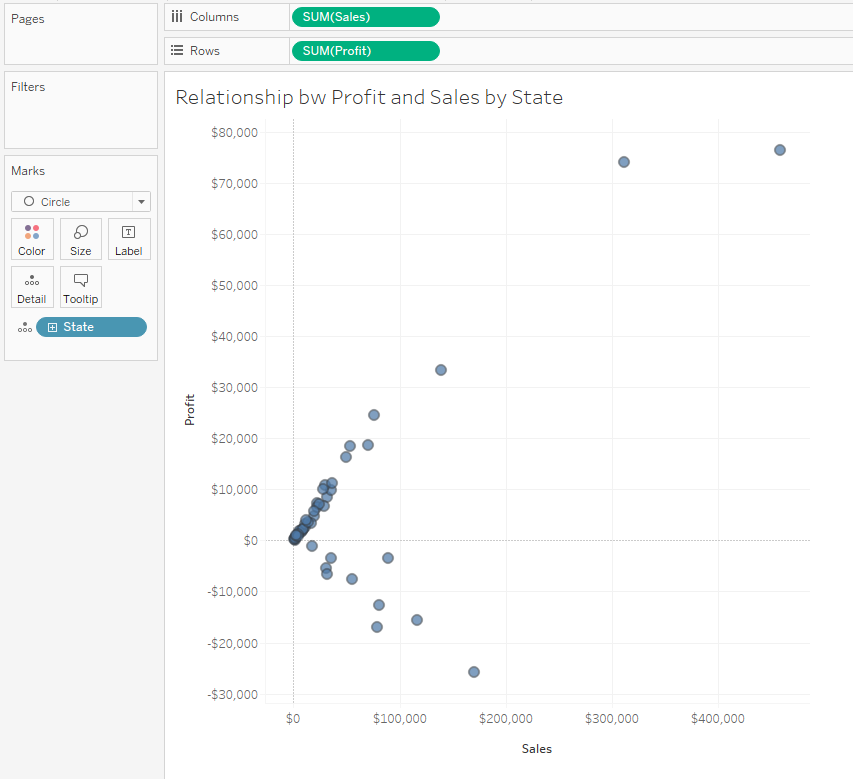Click the chart title text
The width and height of the screenshot is (853, 779).
click(x=369, y=98)
